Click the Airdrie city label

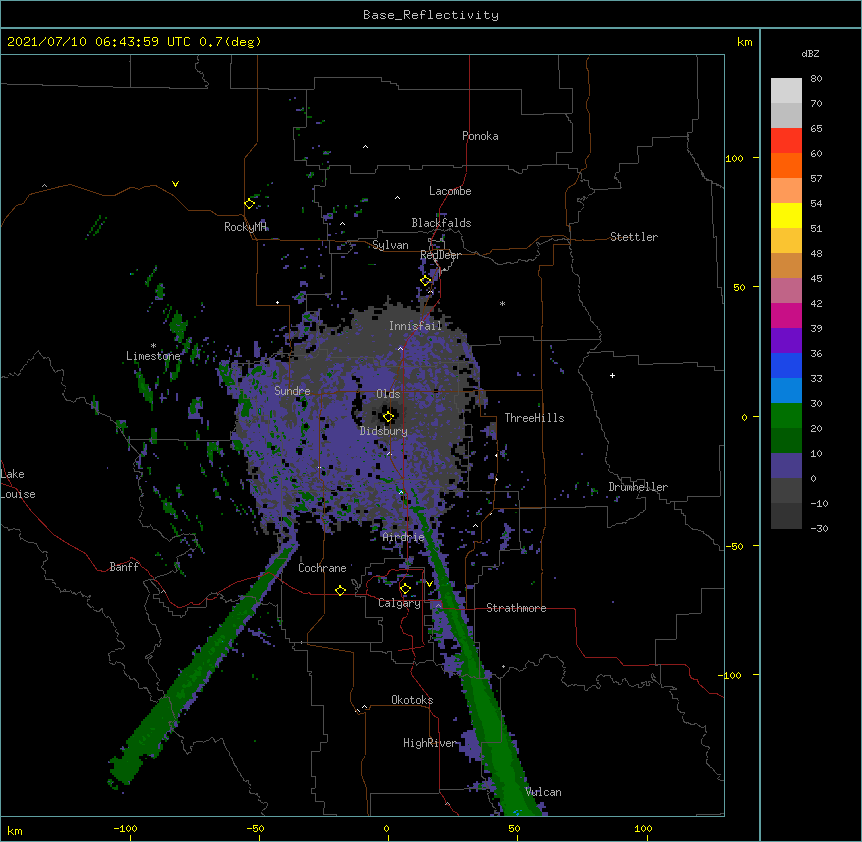[404, 537]
